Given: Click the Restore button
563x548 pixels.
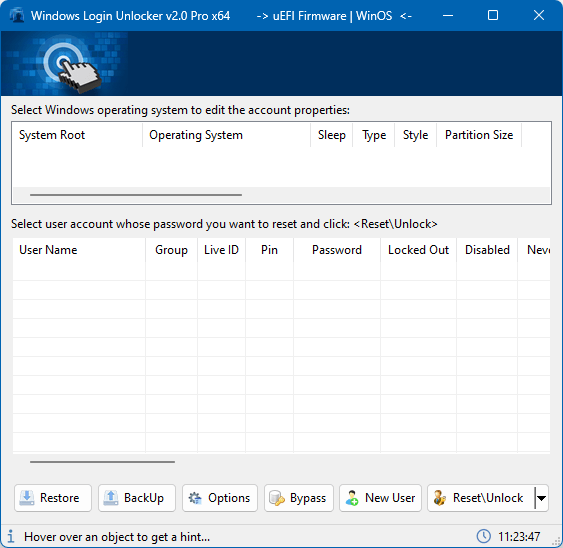Looking at the screenshot, I should (x=53, y=498).
